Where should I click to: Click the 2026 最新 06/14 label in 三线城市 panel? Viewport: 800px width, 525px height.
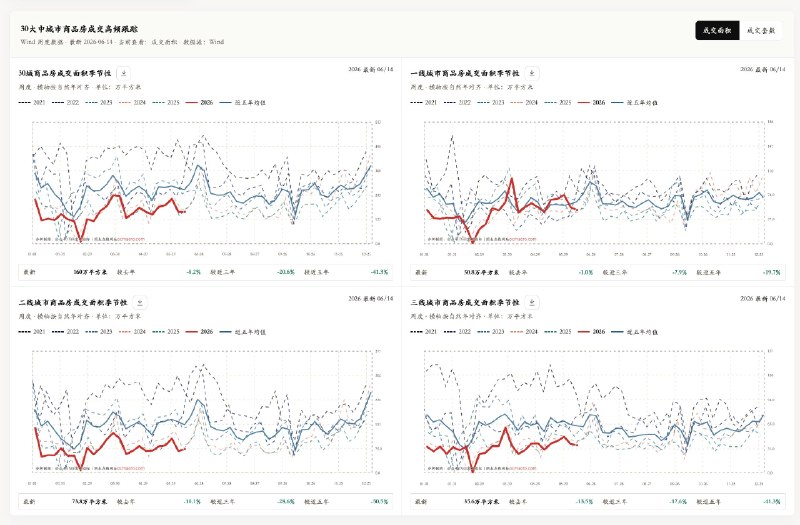tap(763, 298)
